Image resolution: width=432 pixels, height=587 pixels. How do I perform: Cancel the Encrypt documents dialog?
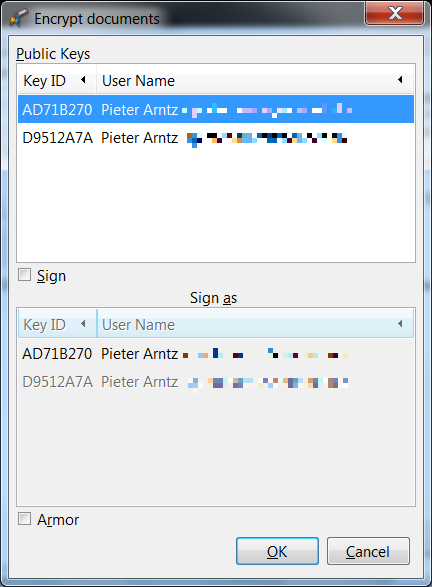[368, 551]
